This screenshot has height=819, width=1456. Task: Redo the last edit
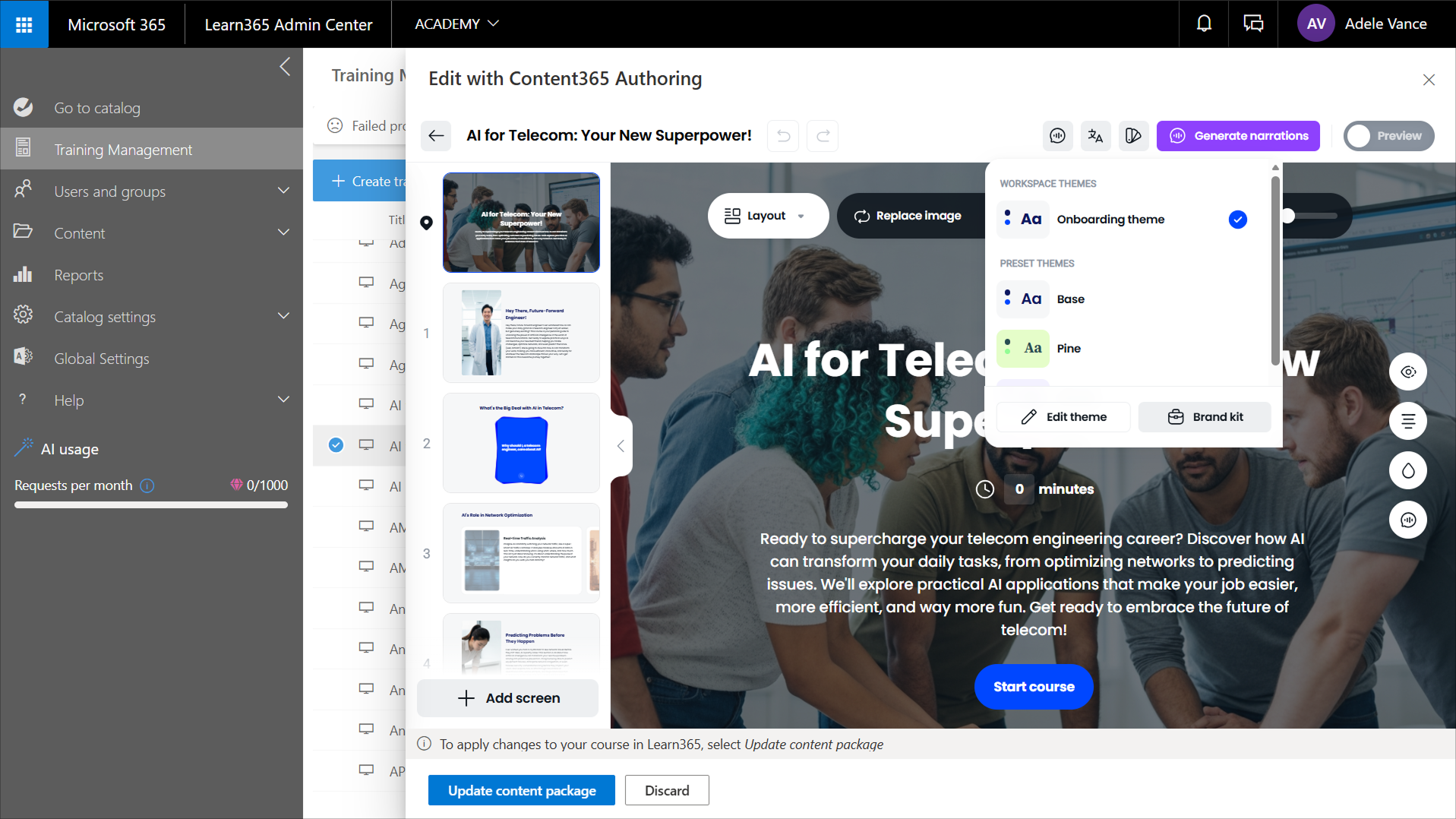tap(823, 136)
